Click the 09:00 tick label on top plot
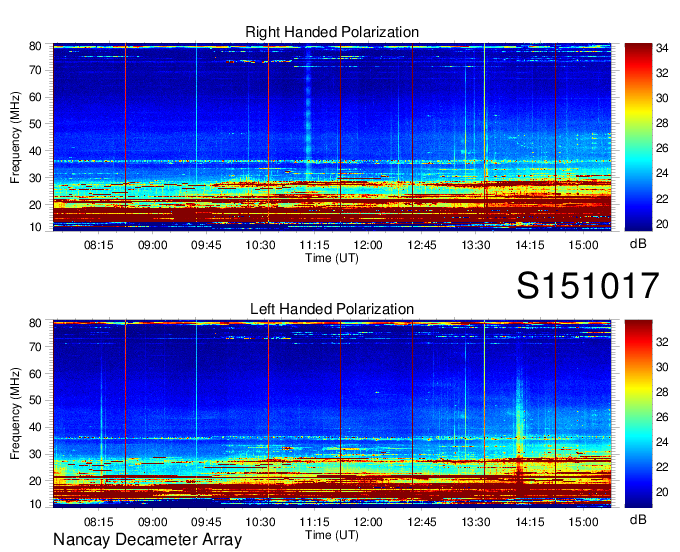 [153, 245]
